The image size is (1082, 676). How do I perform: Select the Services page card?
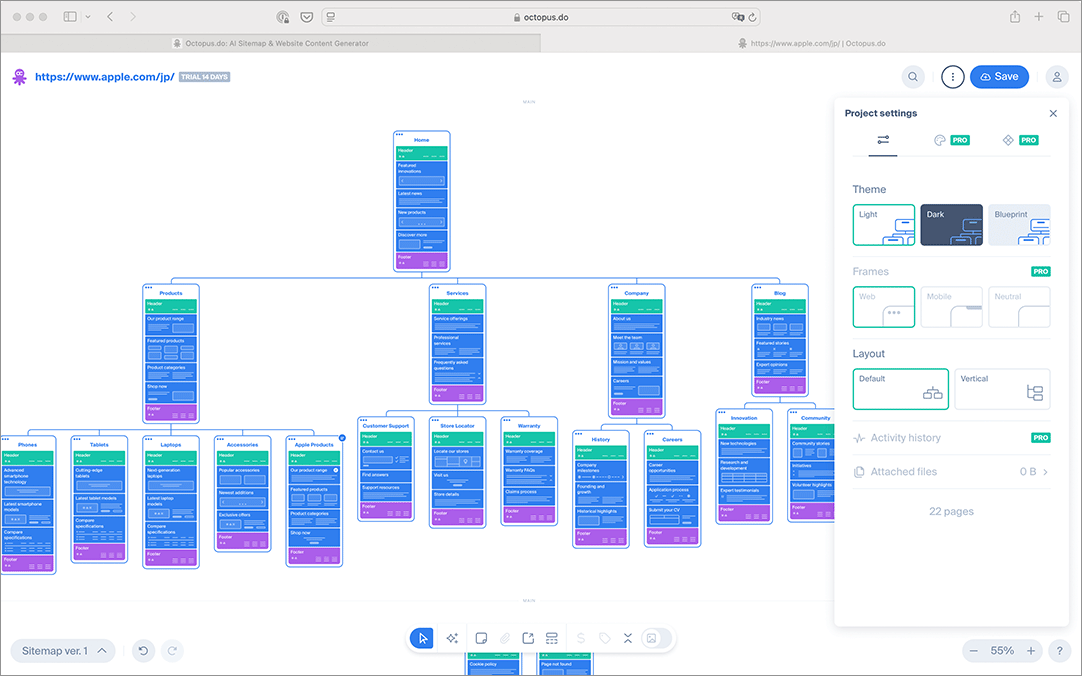458,344
